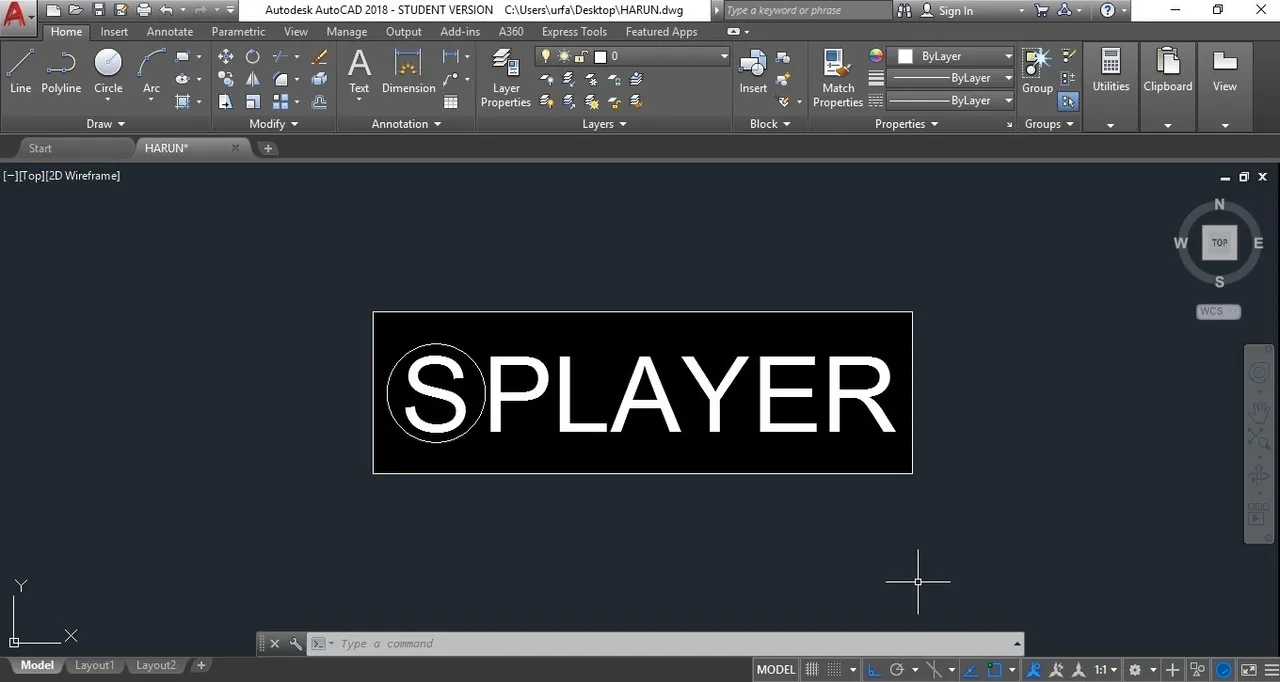Click the Table tool in Annotation panel
The width and height of the screenshot is (1280, 682).
[x=451, y=101]
